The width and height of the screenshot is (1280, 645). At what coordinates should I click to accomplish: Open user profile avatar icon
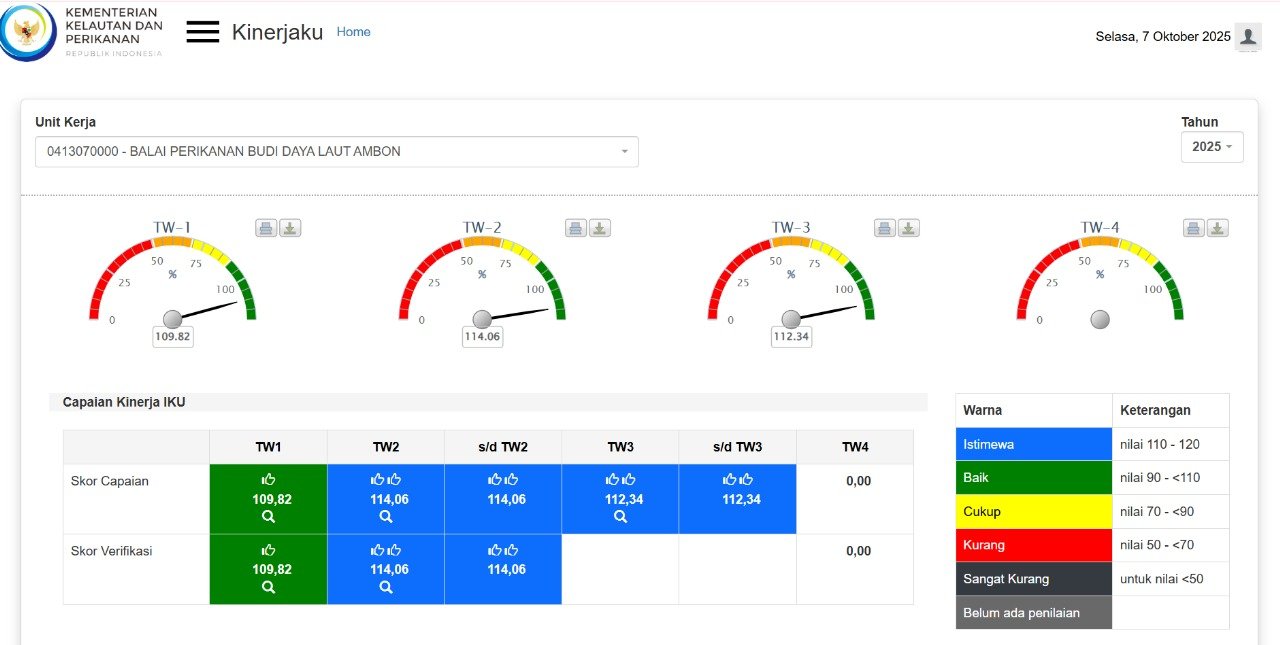pos(1247,37)
